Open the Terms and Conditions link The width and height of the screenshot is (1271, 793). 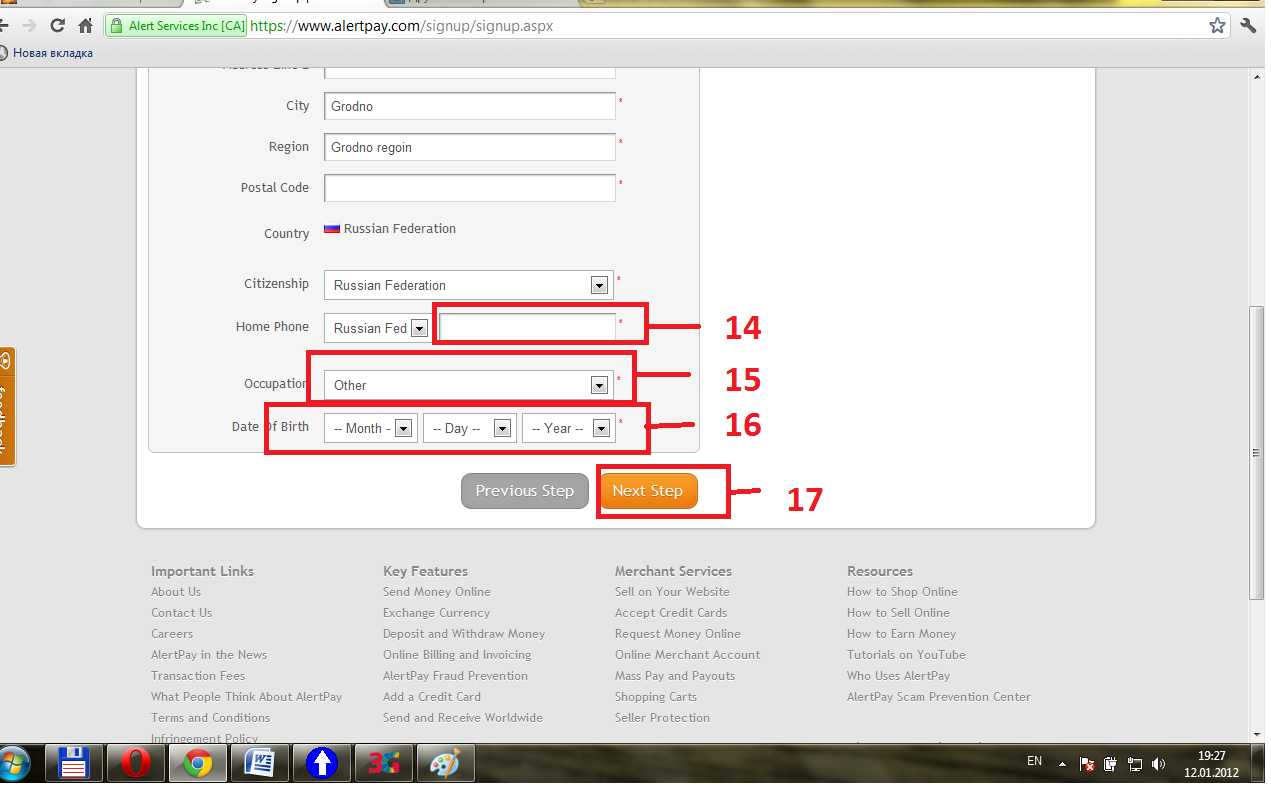point(210,718)
